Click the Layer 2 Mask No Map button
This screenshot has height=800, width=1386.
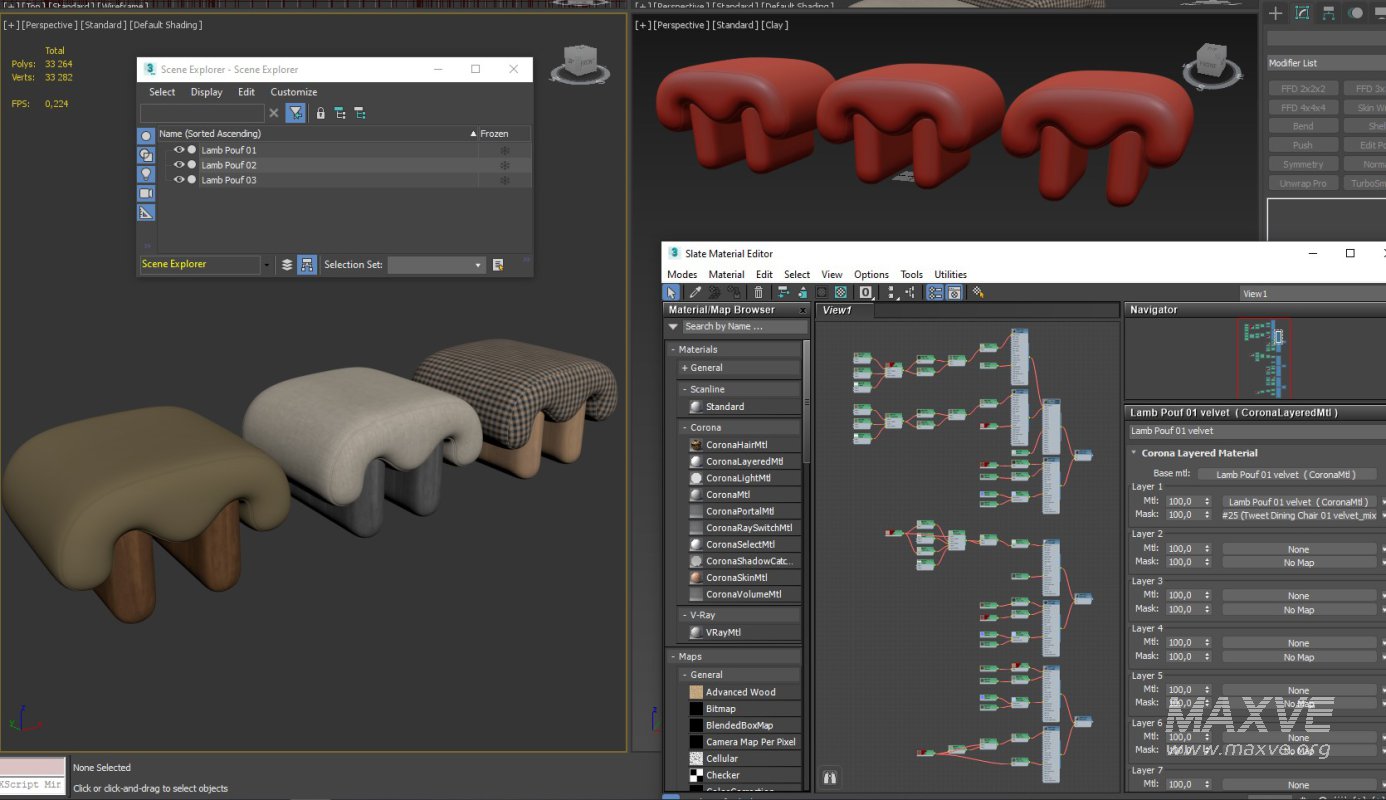(x=1298, y=563)
